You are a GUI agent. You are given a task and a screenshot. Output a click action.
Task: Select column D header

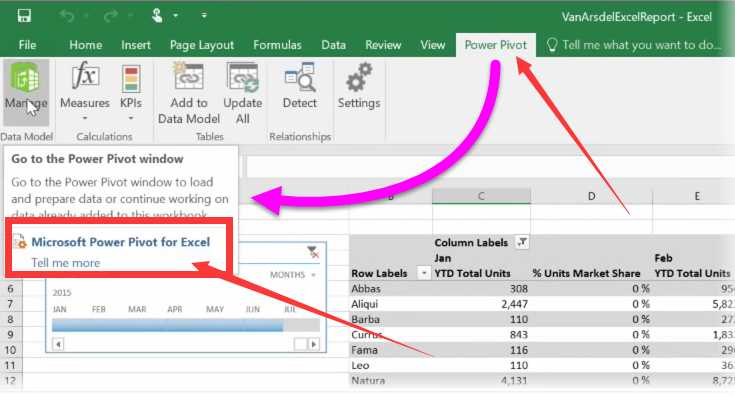click(592, 196)
